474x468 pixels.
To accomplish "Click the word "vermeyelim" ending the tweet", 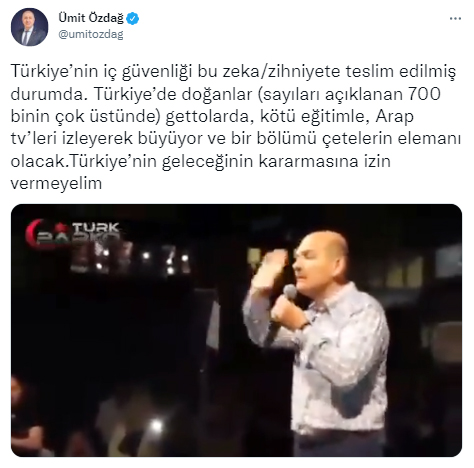I will click(56, 183).
